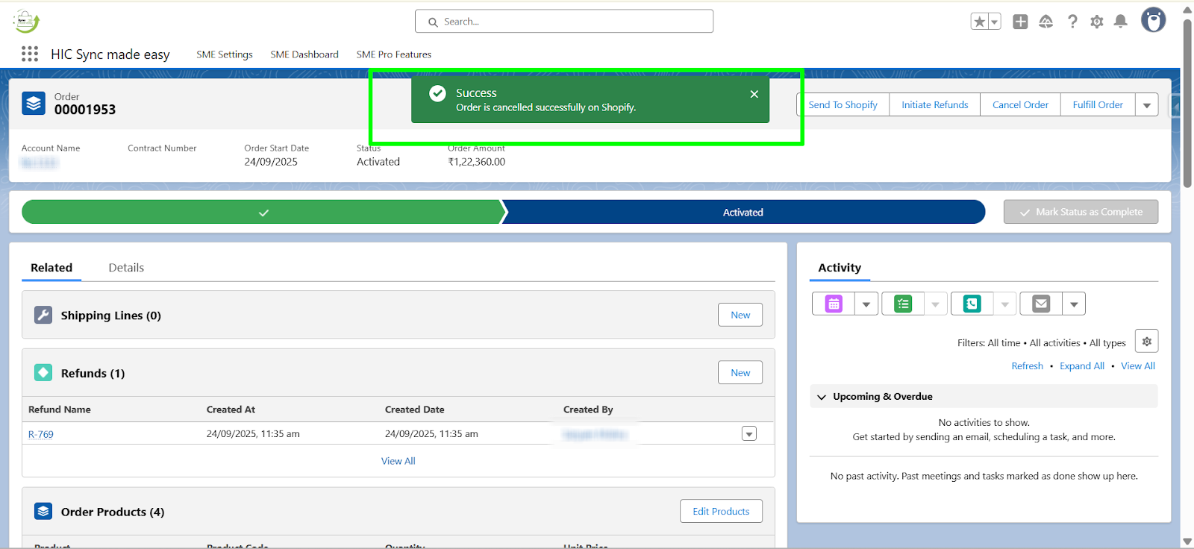The width and height of the screenshot is (1194, 549).
Task: Open the SME Dashboard tab
Action: (304, 55)
